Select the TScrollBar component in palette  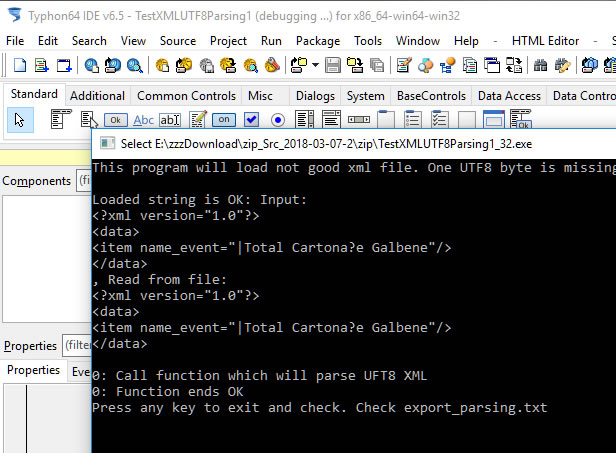click(x=359, y=119)
